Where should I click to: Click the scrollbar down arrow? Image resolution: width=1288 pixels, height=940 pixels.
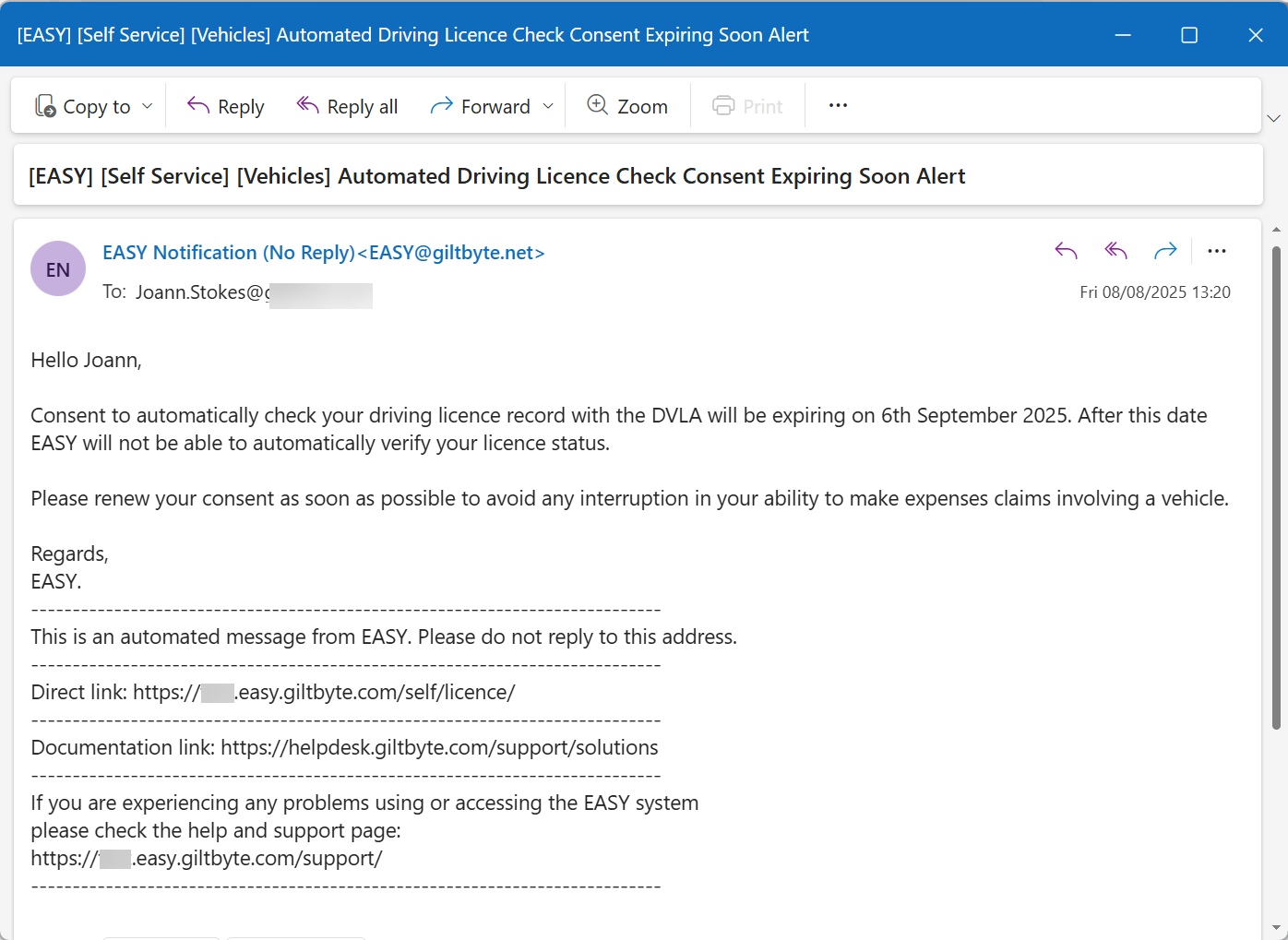coord(1276,928)
